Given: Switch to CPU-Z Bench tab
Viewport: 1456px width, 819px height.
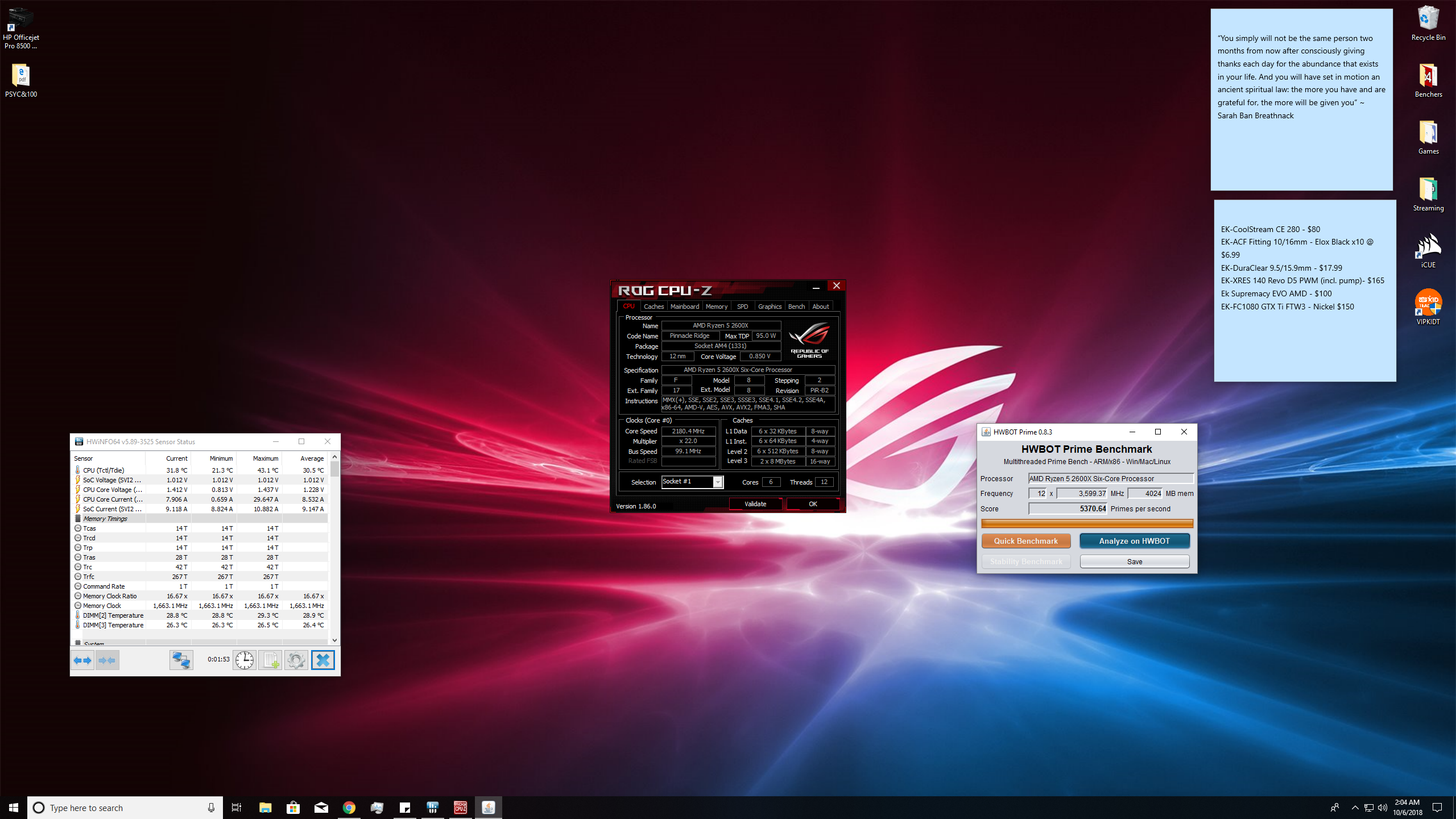Looking at the screenshot, I should pyautogui.click(x=796, y=307).
